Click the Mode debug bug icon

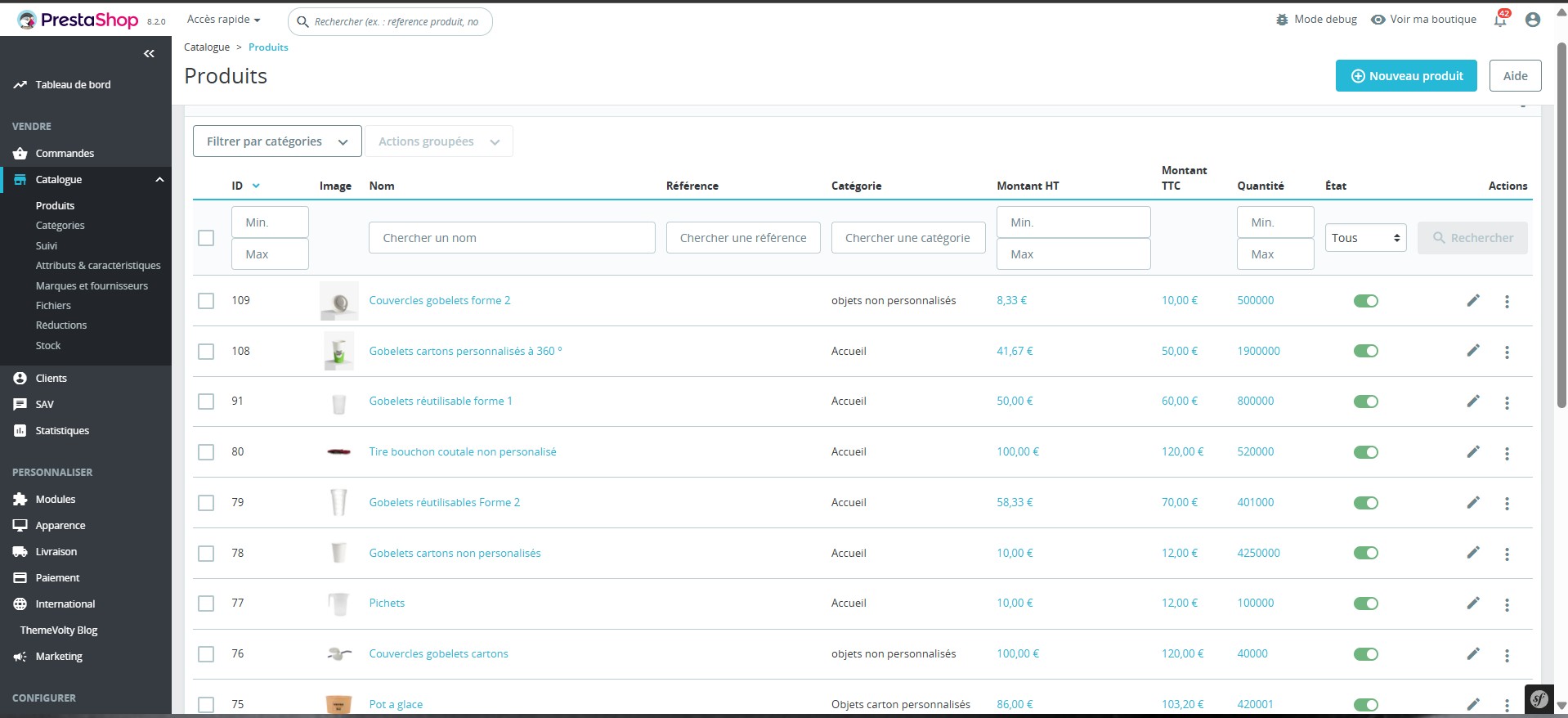point(1282,20)
